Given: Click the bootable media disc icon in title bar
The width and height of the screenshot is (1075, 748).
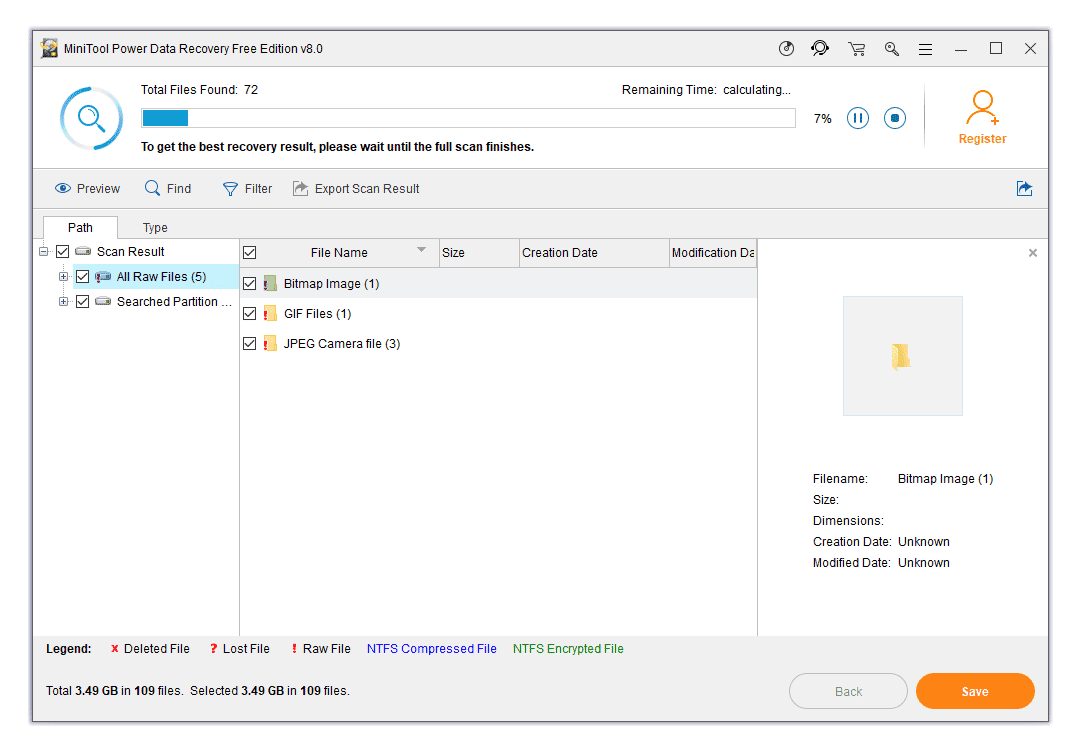Looking at the screenshot, I should 786,49.
